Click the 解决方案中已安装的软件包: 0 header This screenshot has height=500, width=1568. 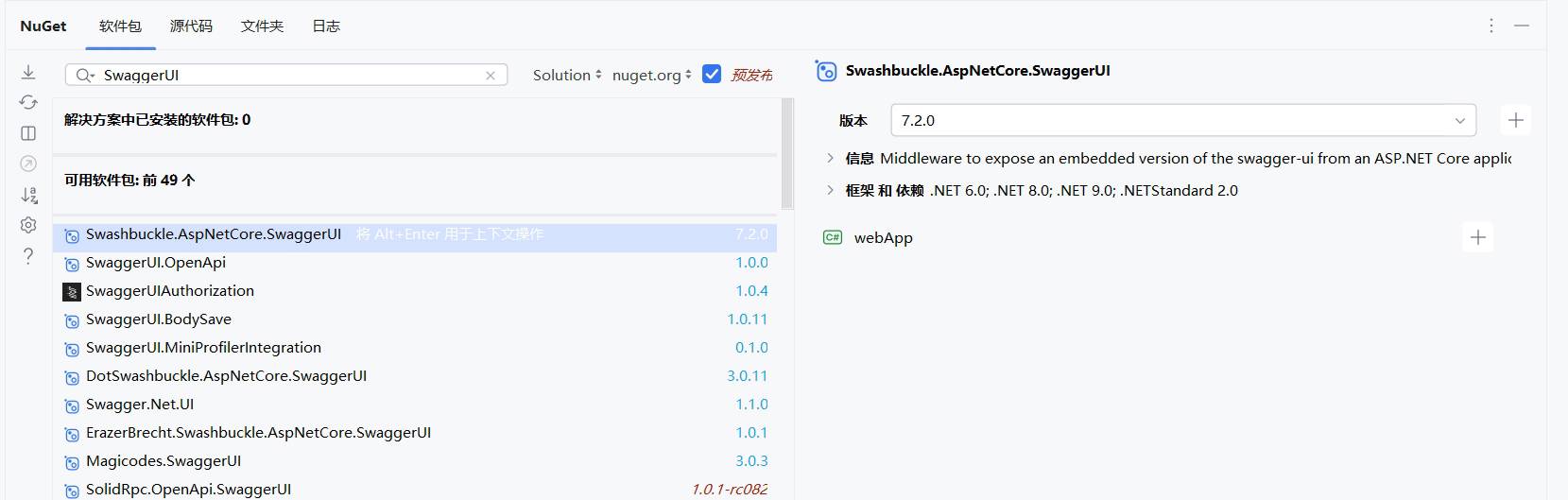click(x=157, y=120)
